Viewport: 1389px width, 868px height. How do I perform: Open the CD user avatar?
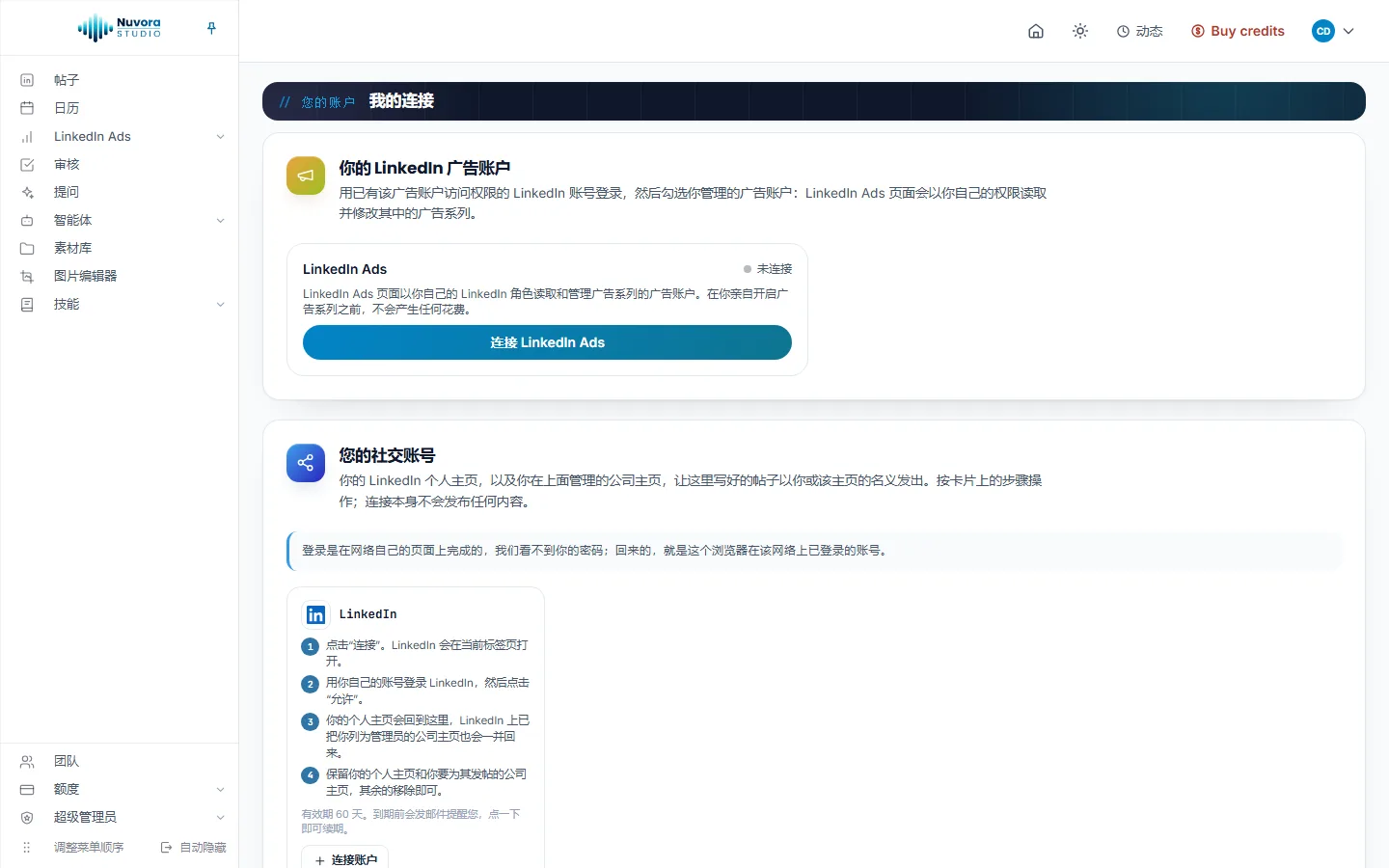coord(1323,31)
